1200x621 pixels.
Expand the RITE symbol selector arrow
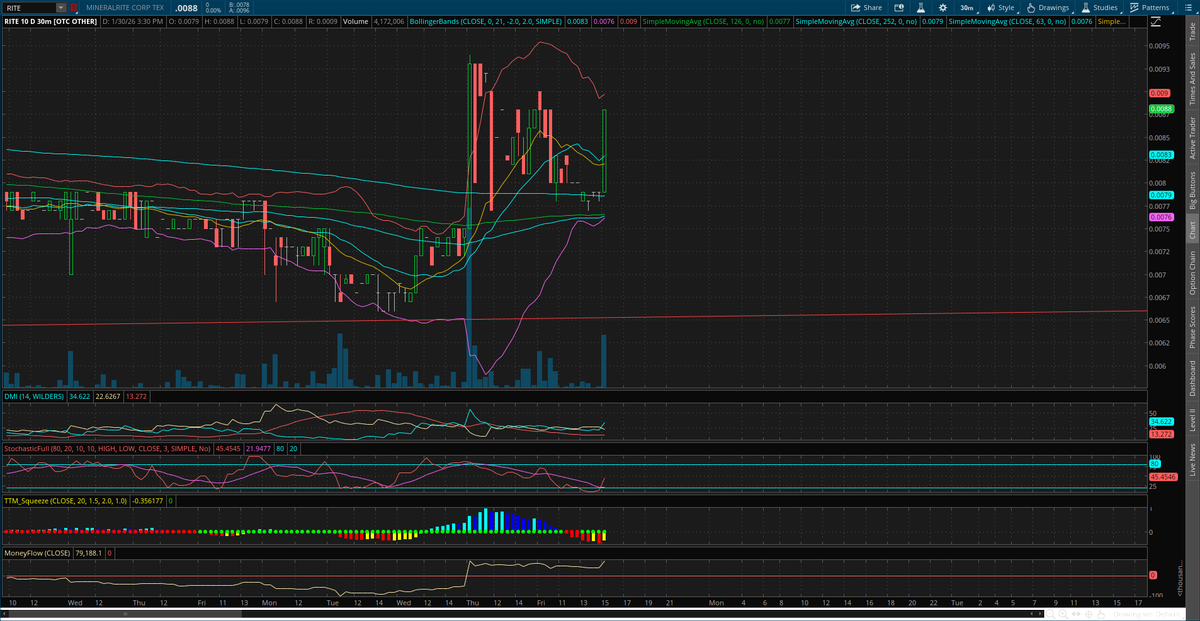[x=62, y=7]
